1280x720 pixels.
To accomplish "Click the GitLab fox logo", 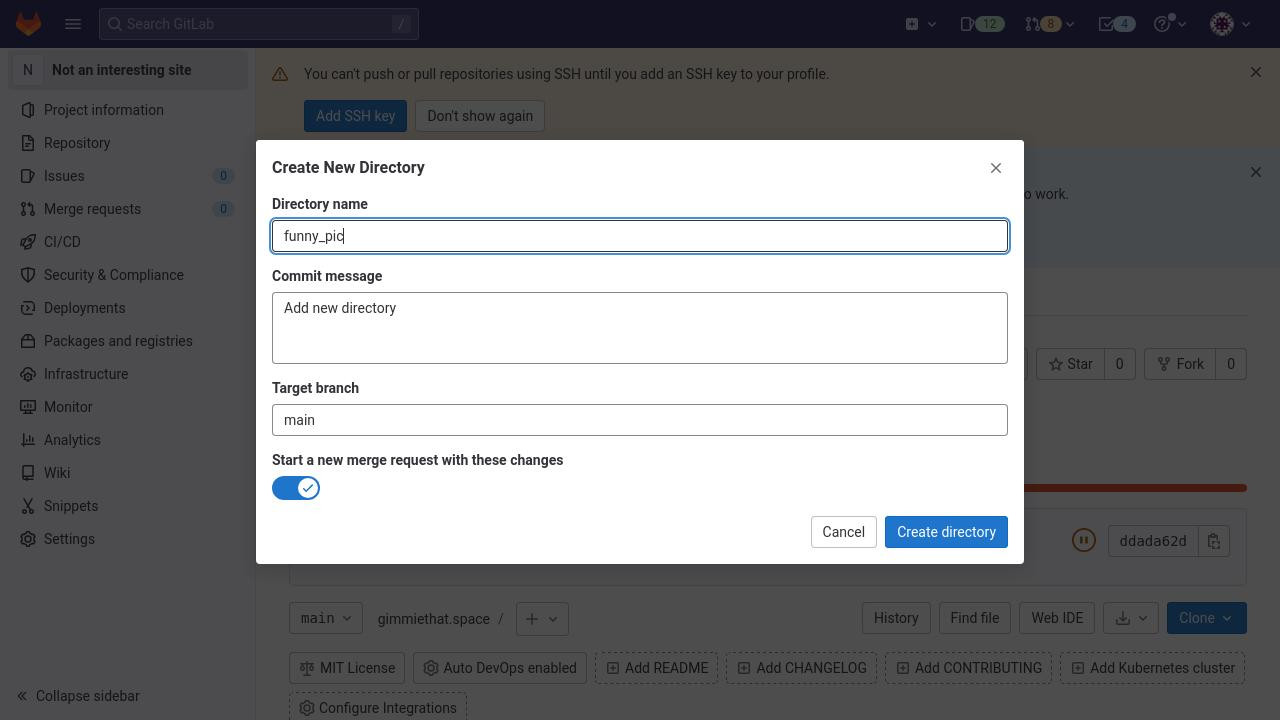I will pyautogui.click(x=28, y=24).
